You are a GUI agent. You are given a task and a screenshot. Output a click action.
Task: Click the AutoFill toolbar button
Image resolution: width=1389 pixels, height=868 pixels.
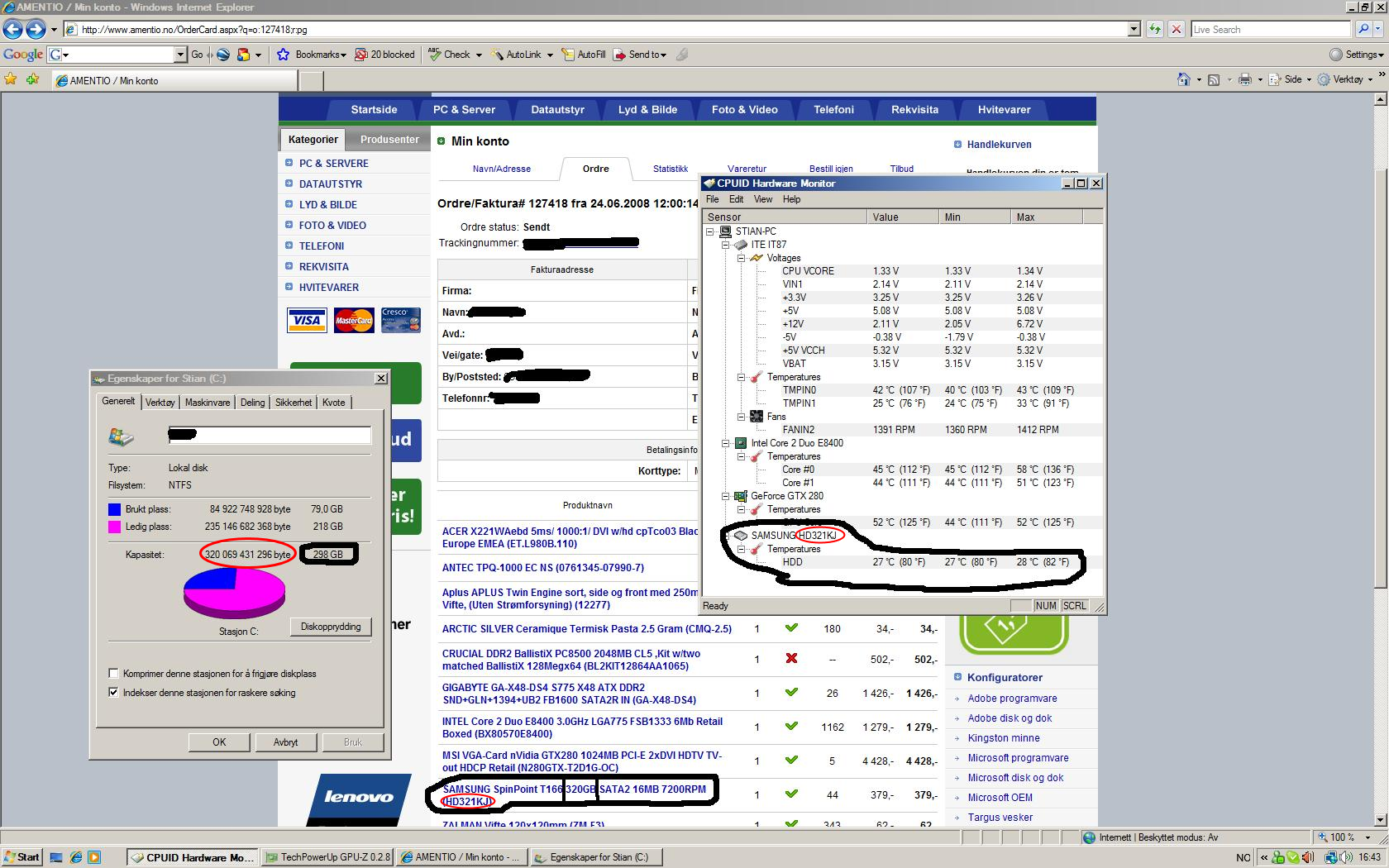[x=584, y=55]
